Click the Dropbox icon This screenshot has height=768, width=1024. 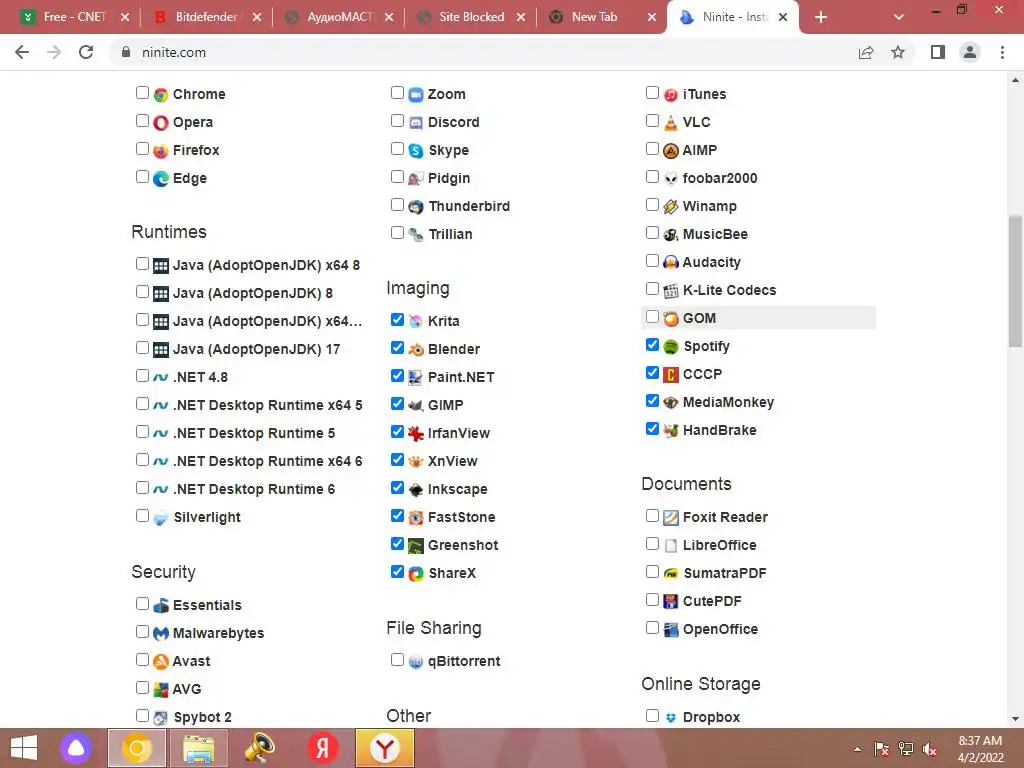[x=671, y=718]
